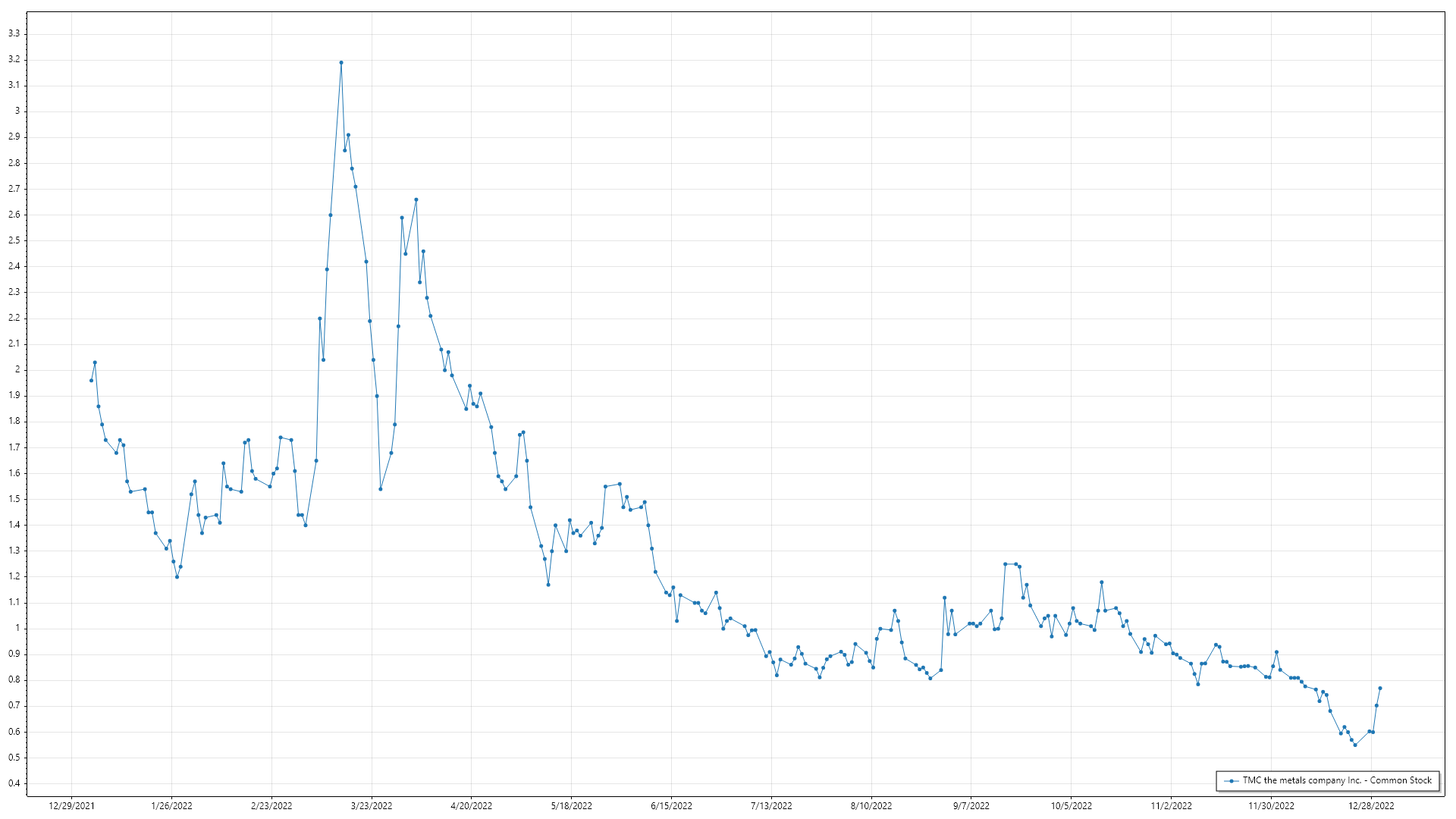The width and height of the screenshot is (1456, 819).
Task: Click the lowest data point near 0.55
Action: pos(1355,745)
